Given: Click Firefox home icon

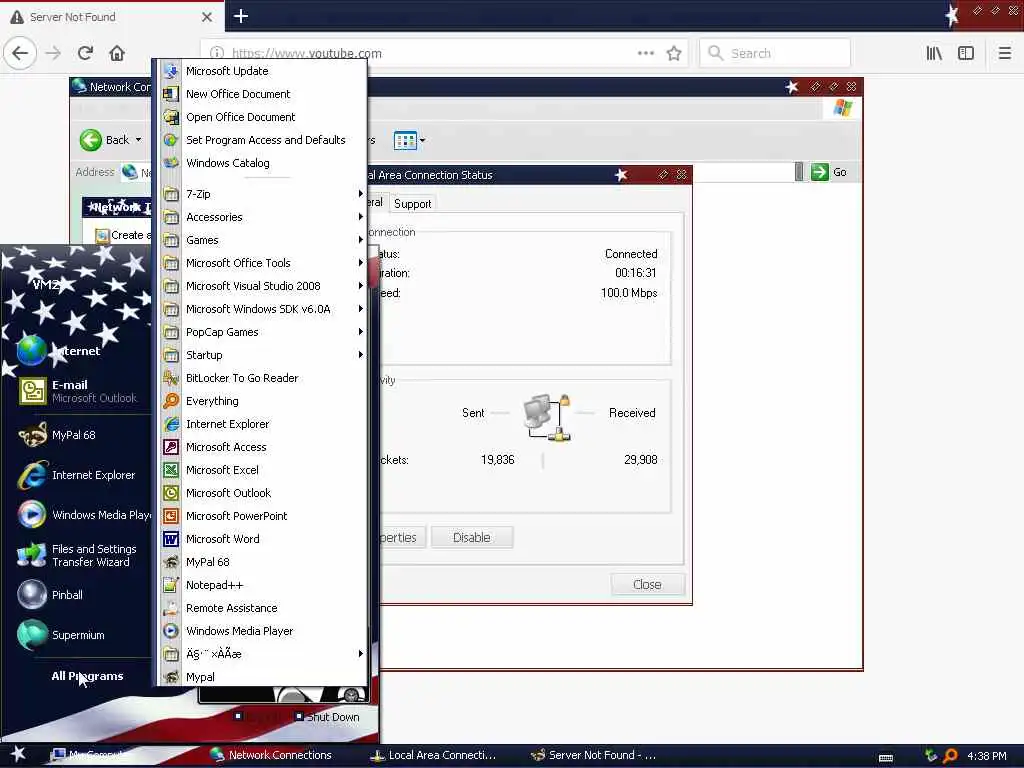Looking at the screenshot, I should (x=117, y=53).
